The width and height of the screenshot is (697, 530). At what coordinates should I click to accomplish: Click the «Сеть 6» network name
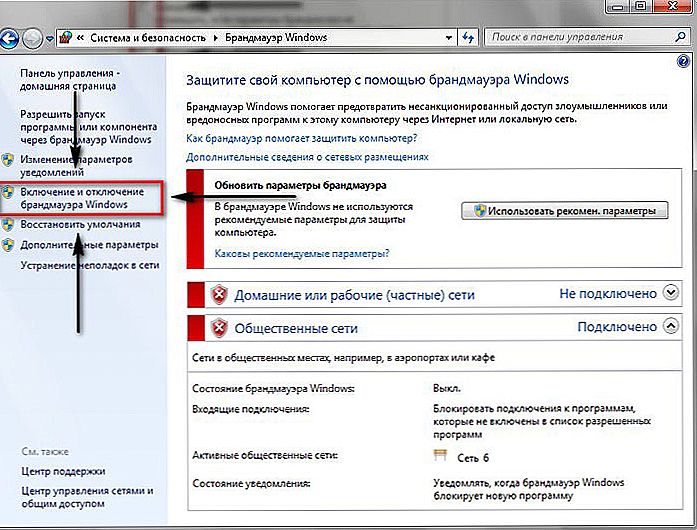473,458
